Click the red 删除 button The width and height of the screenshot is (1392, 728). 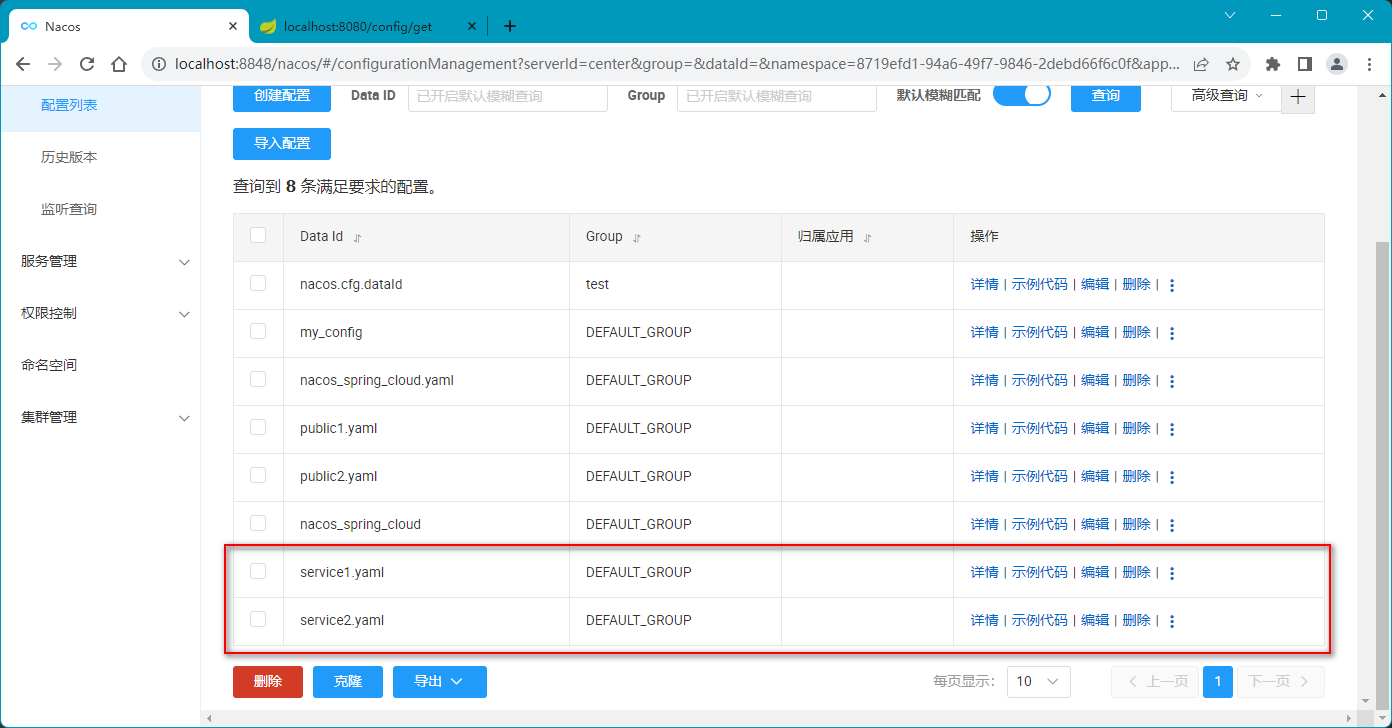point(268,681)
